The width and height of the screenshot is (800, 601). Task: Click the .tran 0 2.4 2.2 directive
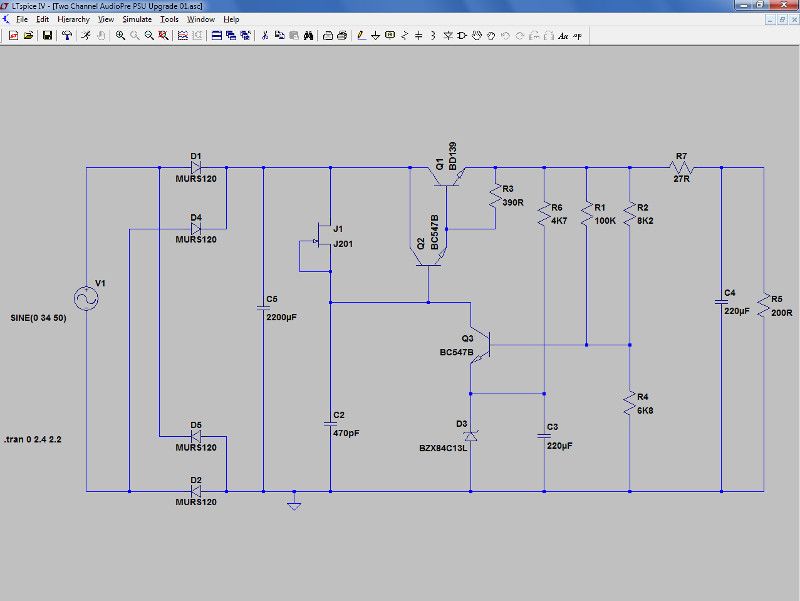click(33, 439)
